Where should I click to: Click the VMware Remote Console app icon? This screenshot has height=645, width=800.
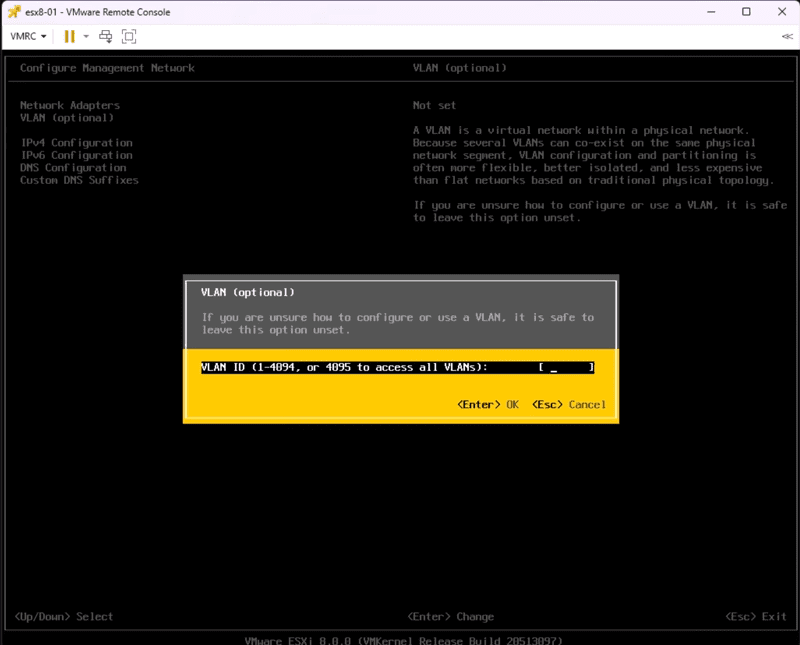[x=14, y=12]
